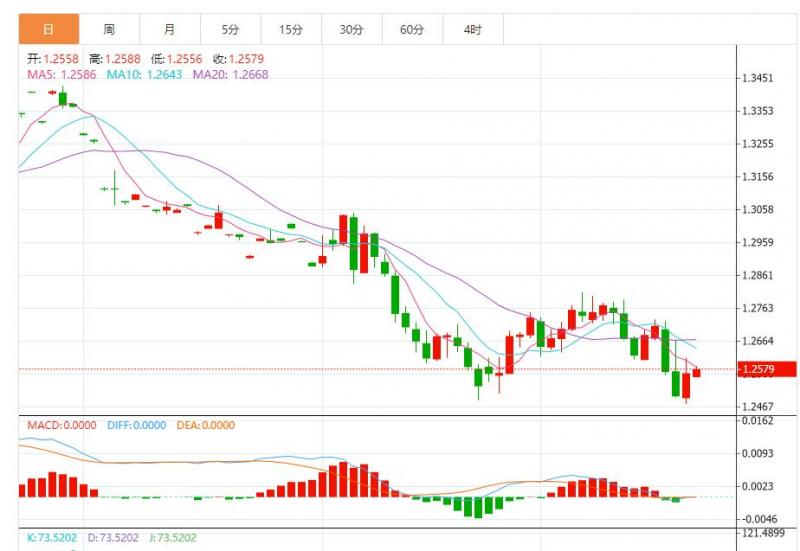Viewport: 800px width, 551px height.
Task: Open the 30分 timeframe tab
Action: (x=352, y=29)
